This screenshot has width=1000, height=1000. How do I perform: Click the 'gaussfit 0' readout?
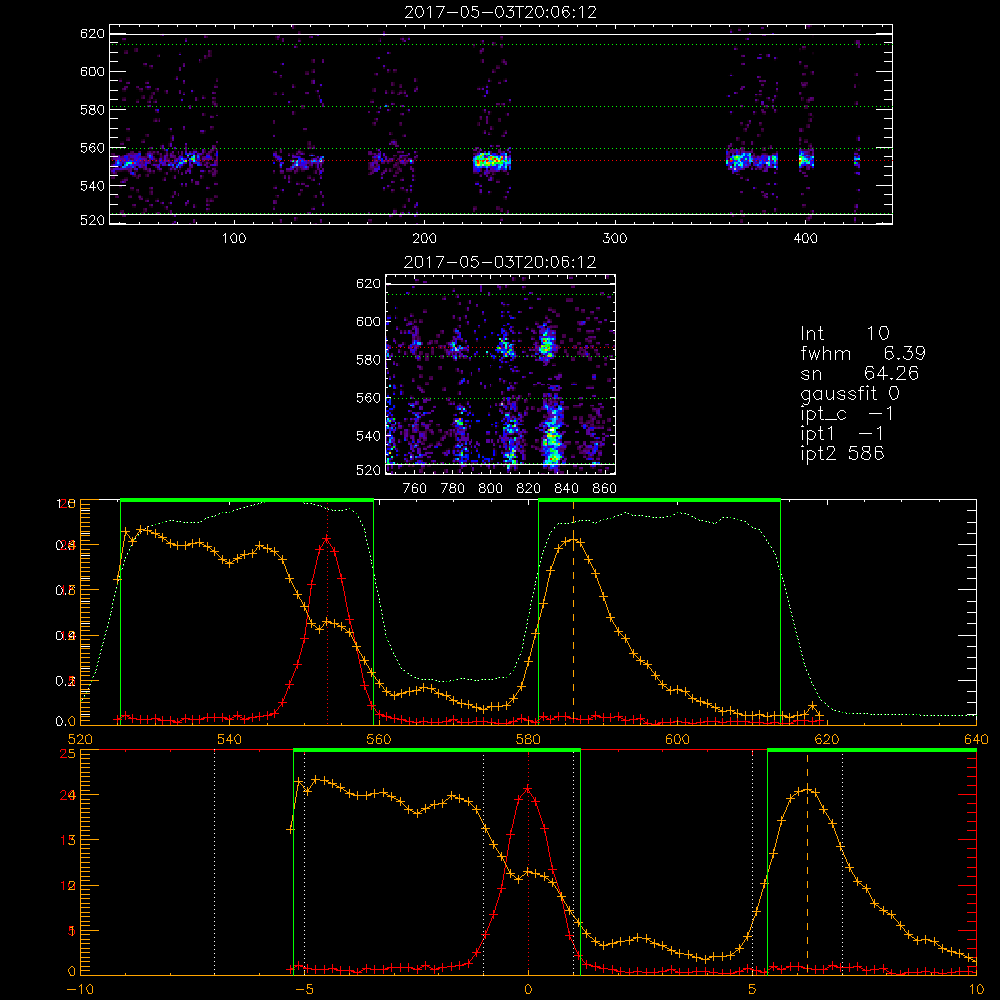click(850, 393)
